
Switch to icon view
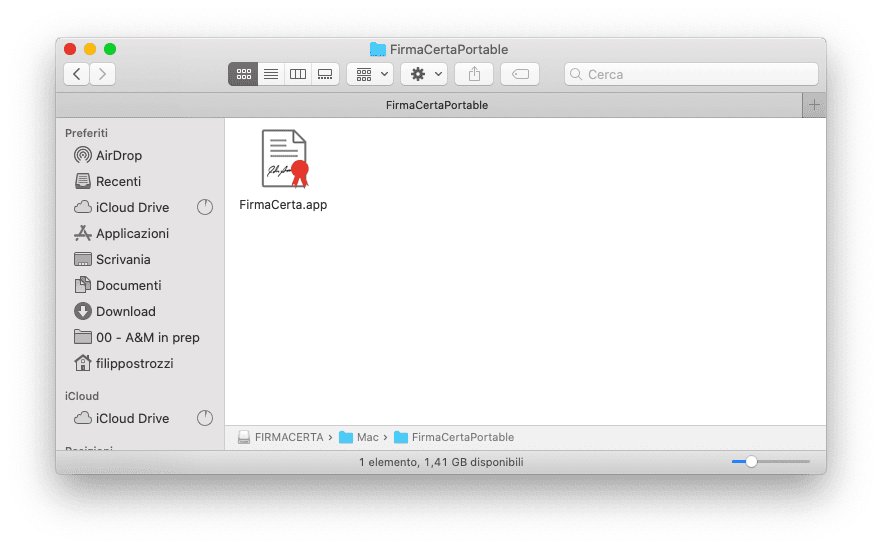pos(243,74)
